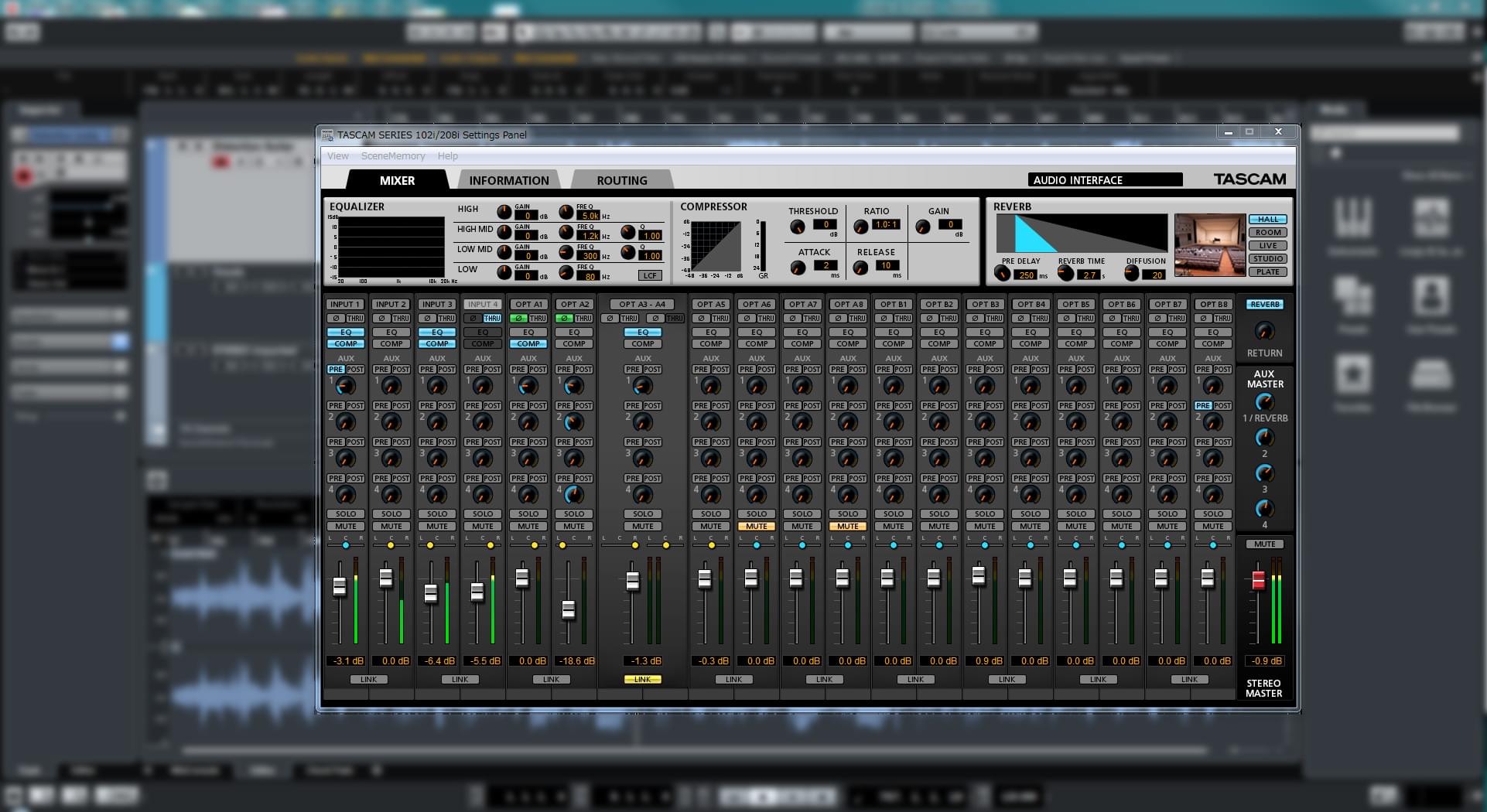Click the TASCAM icon in the title bar
Viewport: 1487px width, 812px height.
click(x=327, y=135)
